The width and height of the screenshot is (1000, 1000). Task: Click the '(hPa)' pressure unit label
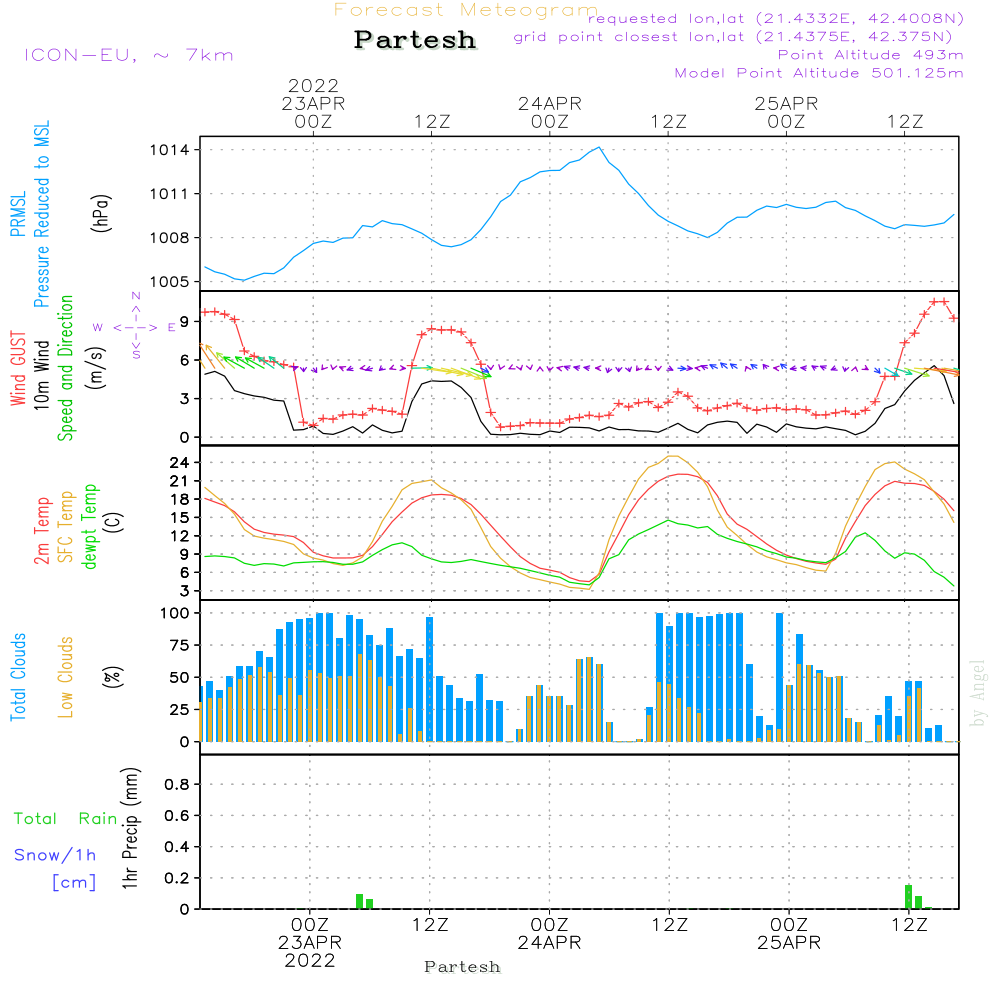coord(101,213)
